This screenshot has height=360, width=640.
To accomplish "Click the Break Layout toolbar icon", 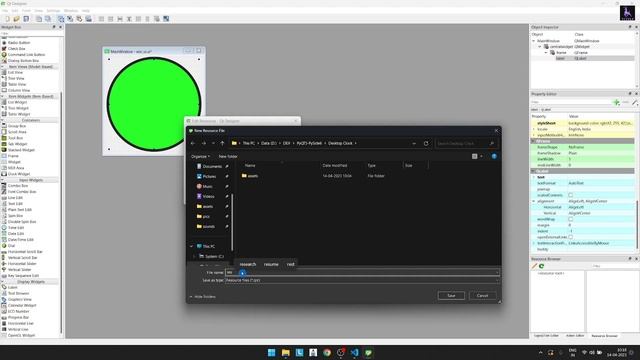I will click(157, 19).
